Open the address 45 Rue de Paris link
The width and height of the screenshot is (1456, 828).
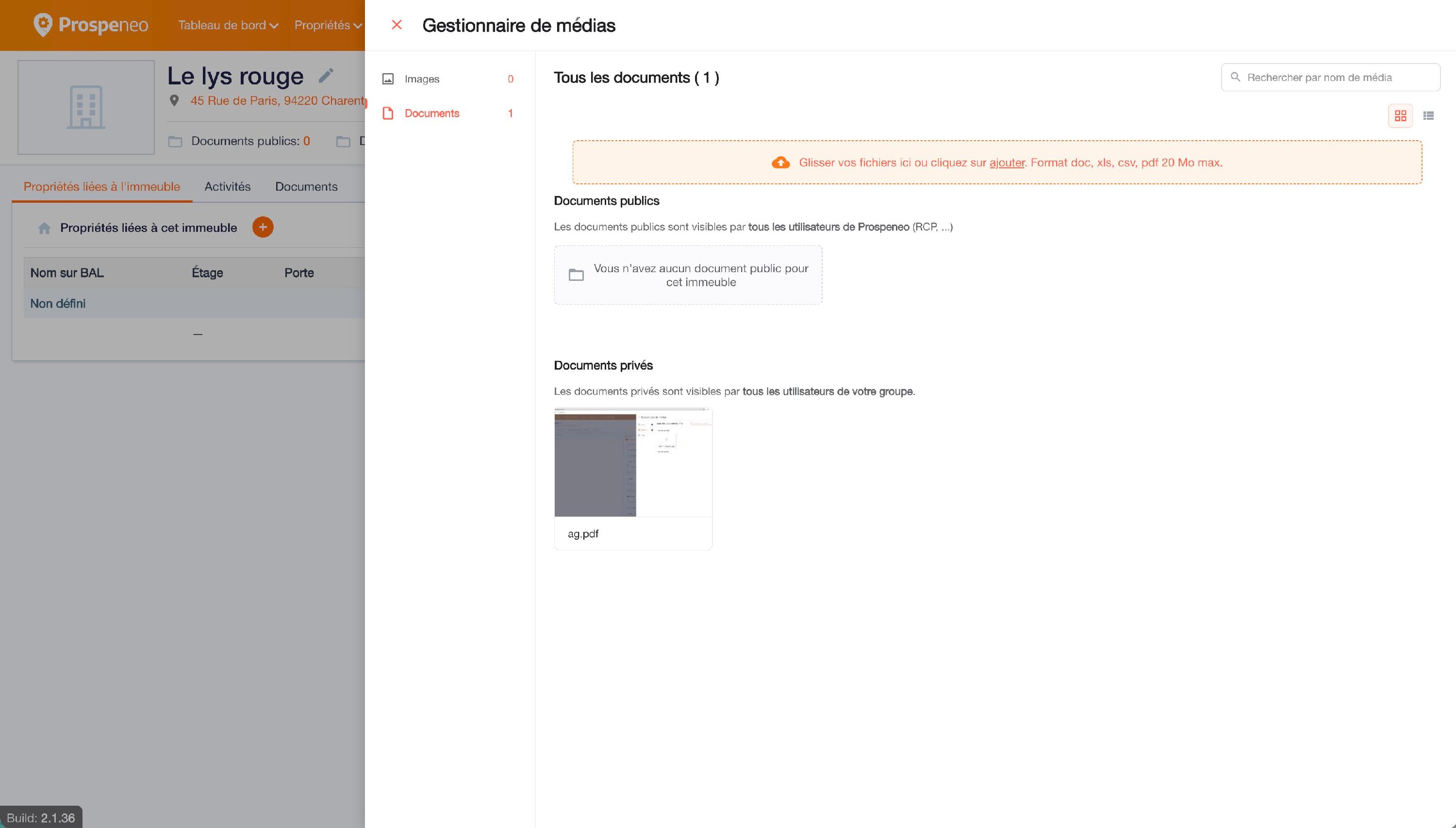pos(278,101)
